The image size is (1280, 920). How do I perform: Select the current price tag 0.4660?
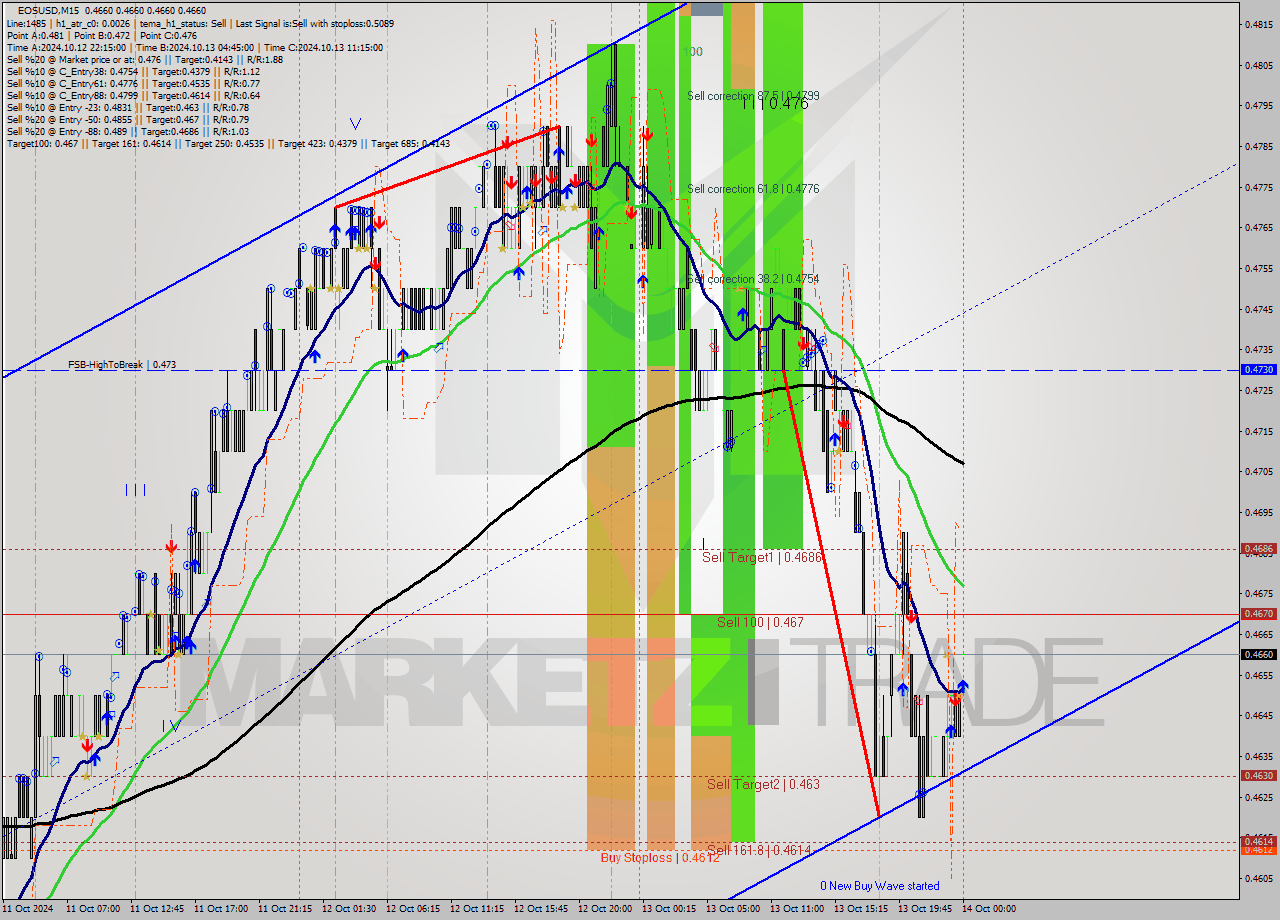(x=1258, y=655)
